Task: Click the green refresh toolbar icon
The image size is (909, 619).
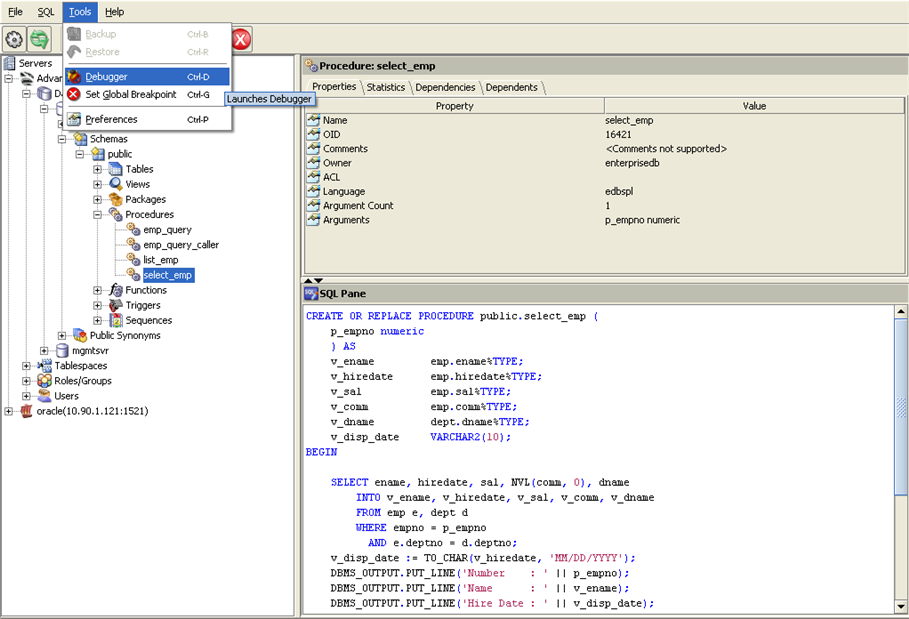Action: pos(40,40)
